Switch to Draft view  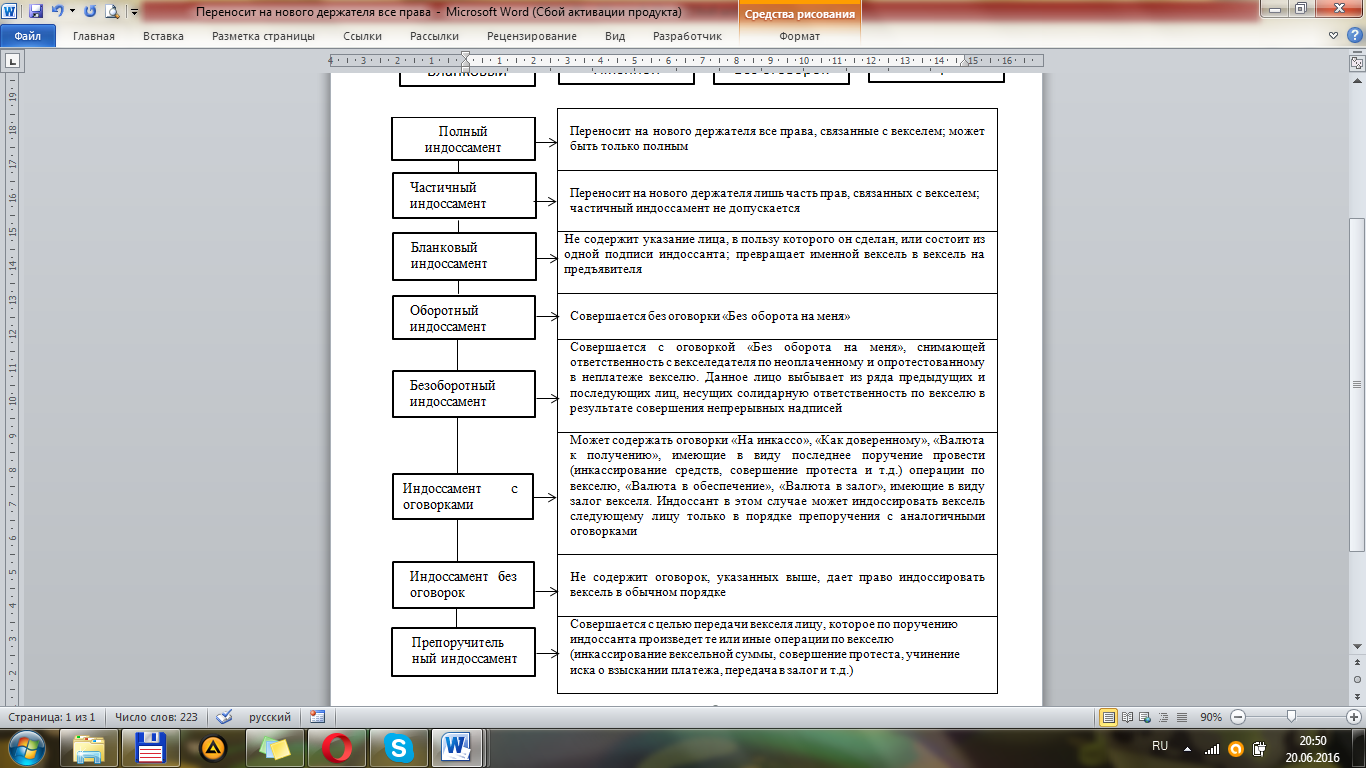coord(1184,717)
